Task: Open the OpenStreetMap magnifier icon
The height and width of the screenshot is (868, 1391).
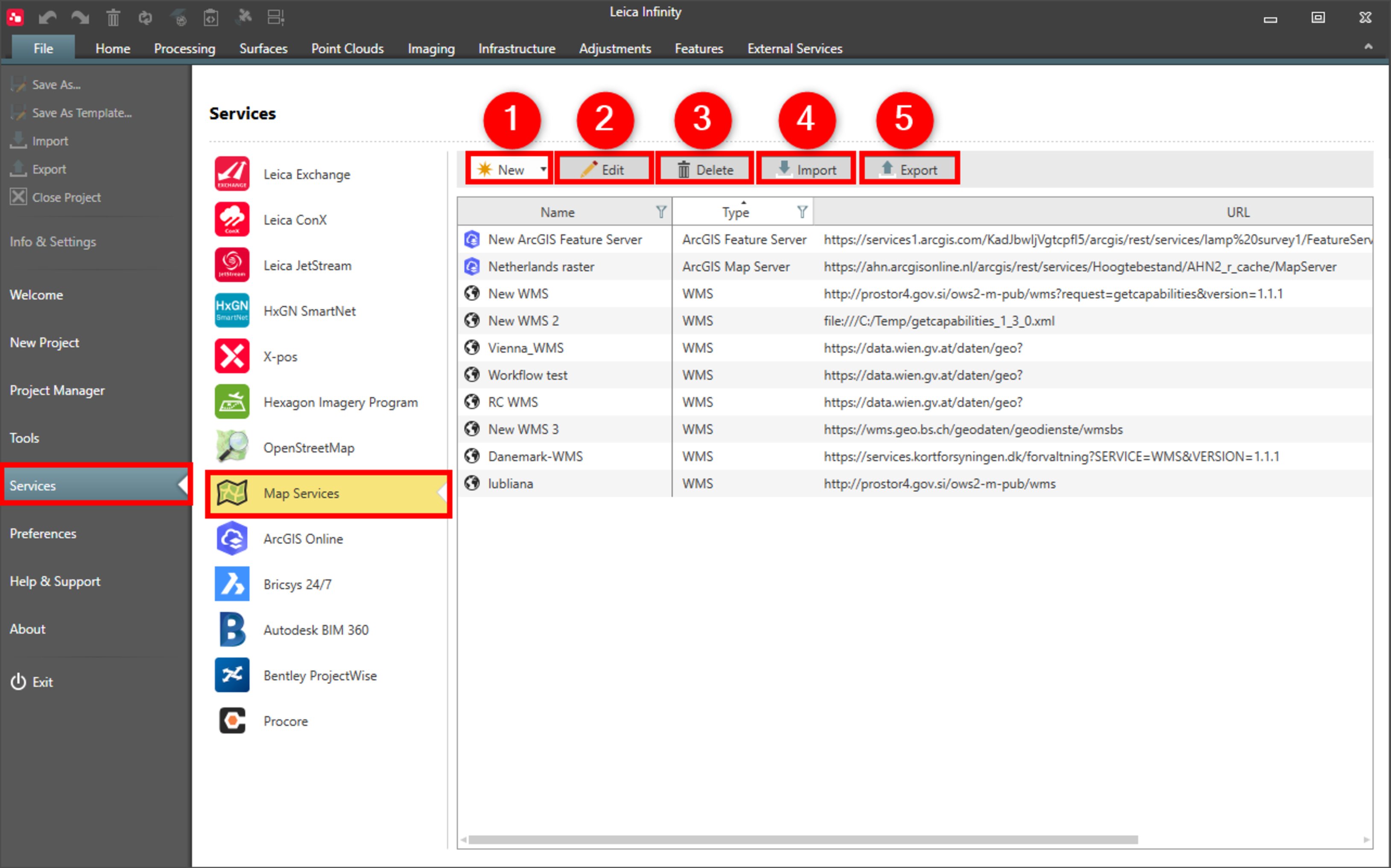Action: [232, 447]
